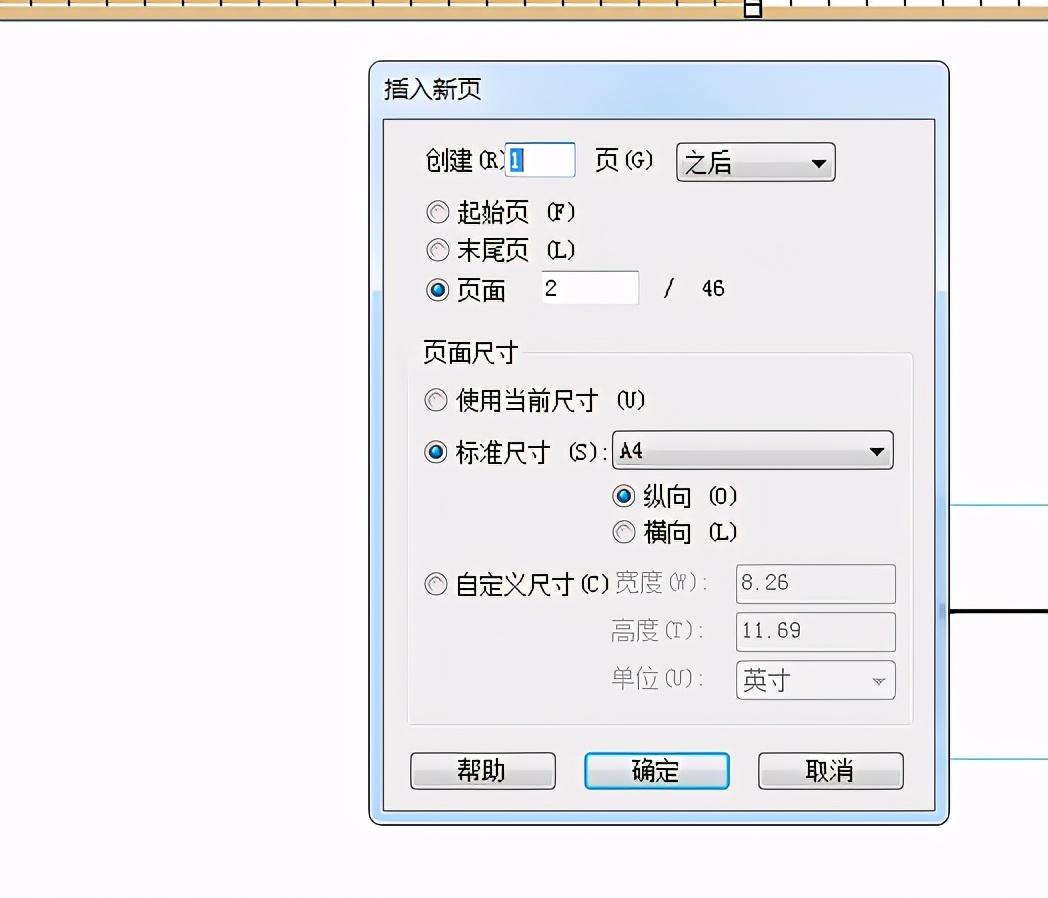This screenshot has height=898, width=1048.
Task: Choose the 自定义尺寸 (C) option
Action: point(436,584)
